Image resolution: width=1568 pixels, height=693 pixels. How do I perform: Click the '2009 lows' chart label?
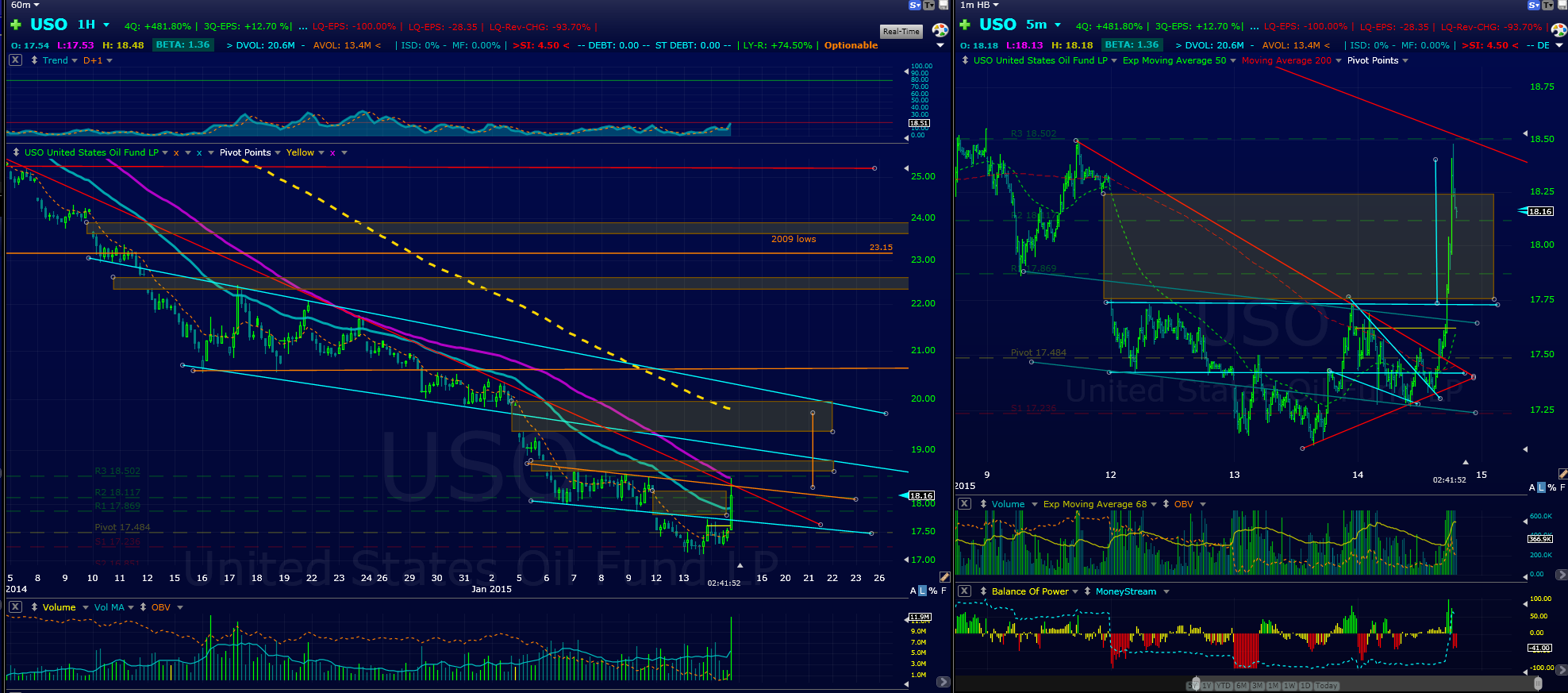[794, 239]
